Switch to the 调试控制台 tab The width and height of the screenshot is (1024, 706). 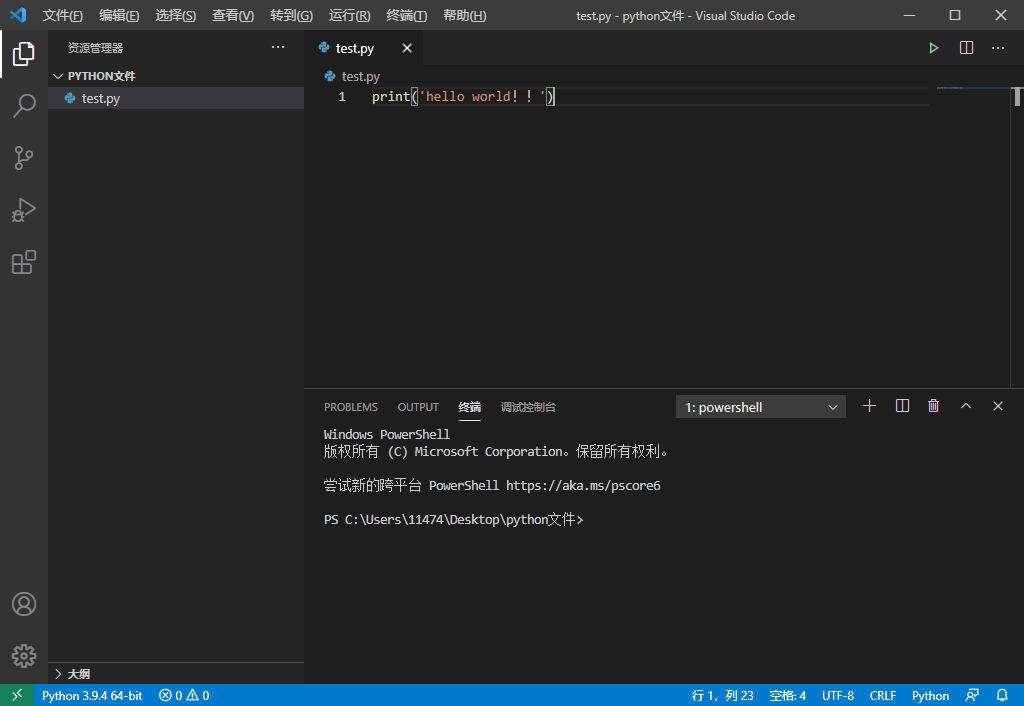pos(528,407)
